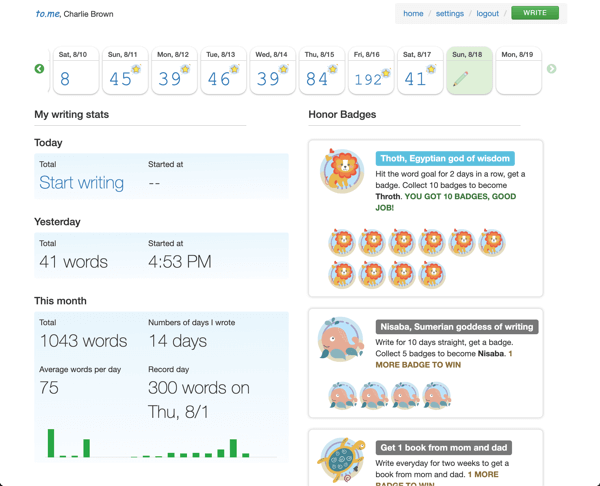600x486 pixels.
Task: Click the green previous-week arrow
Action: (x=39, y=69)
